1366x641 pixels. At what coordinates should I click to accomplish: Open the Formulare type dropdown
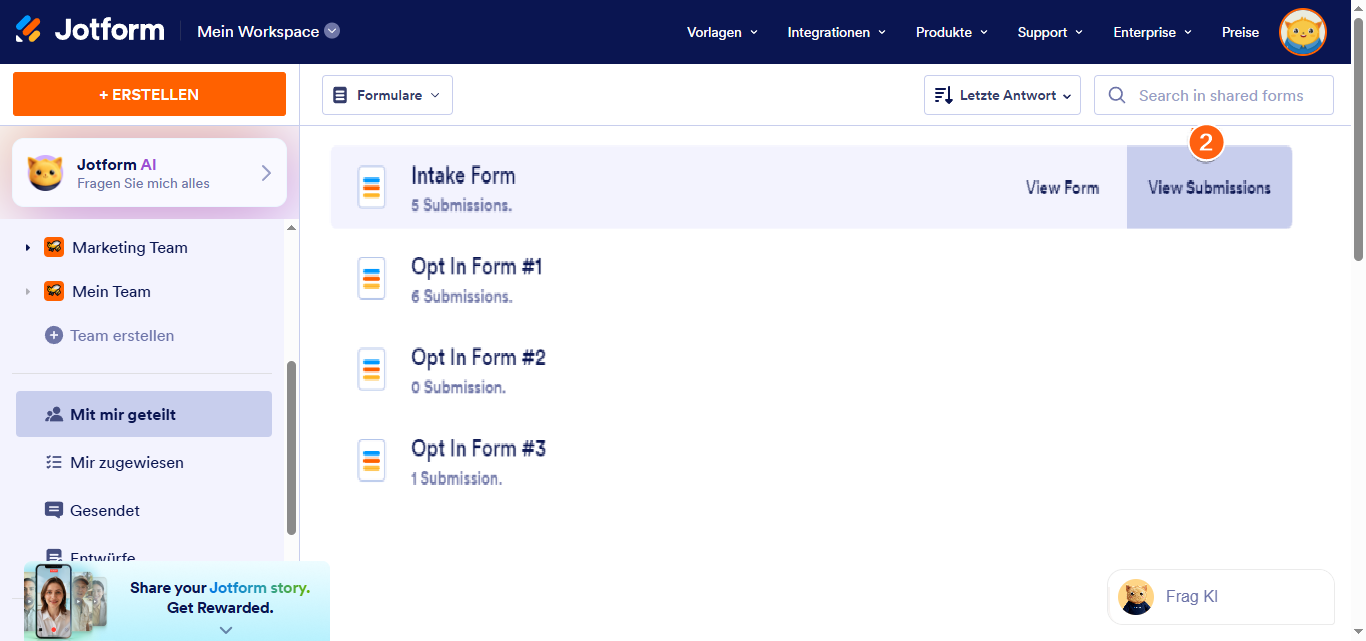pyautogui.click(x=387, y=95)
